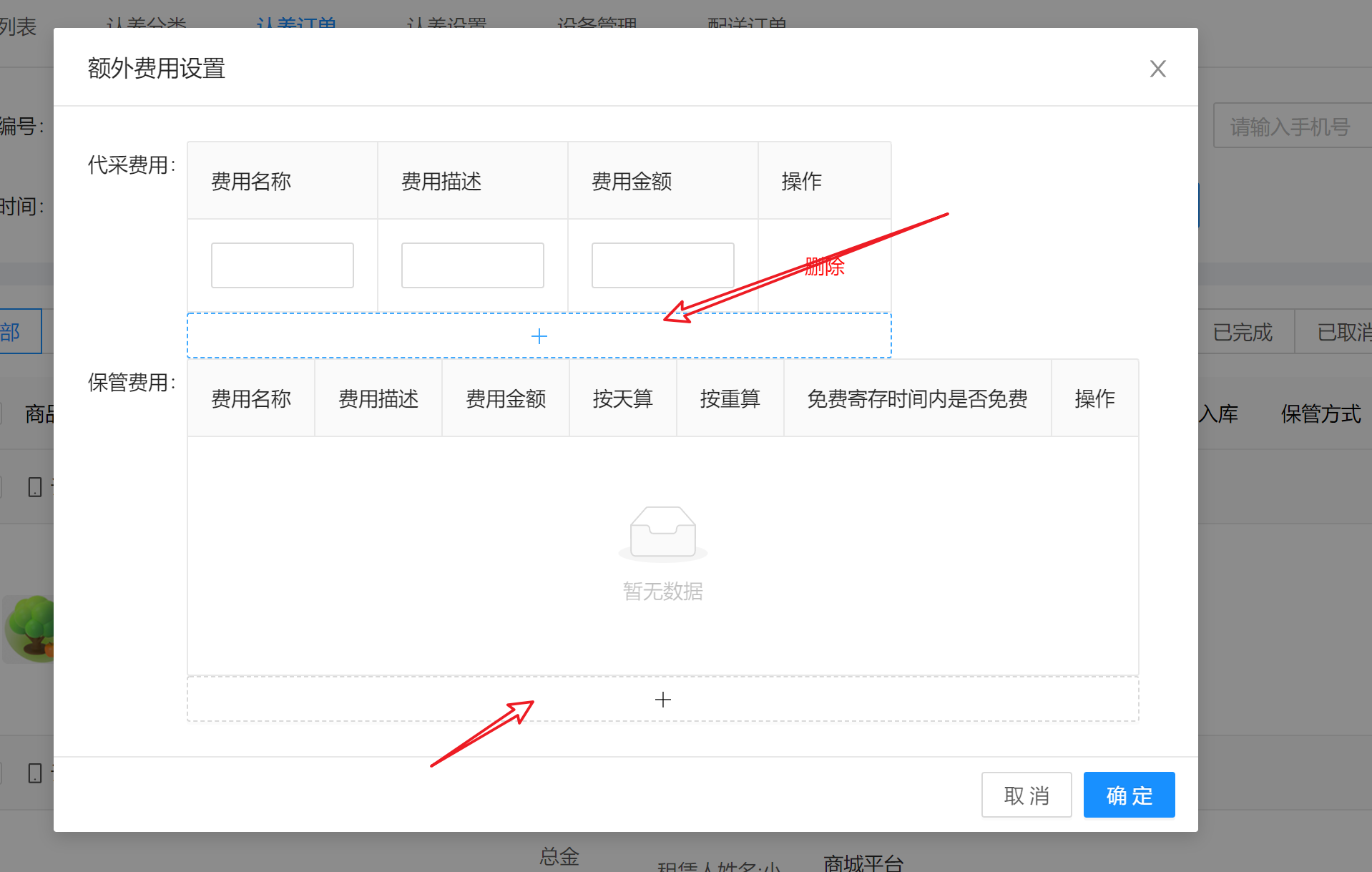Open the 设备管理 top tab
This screenshot has width=1372, height=872.
[597, 23]
